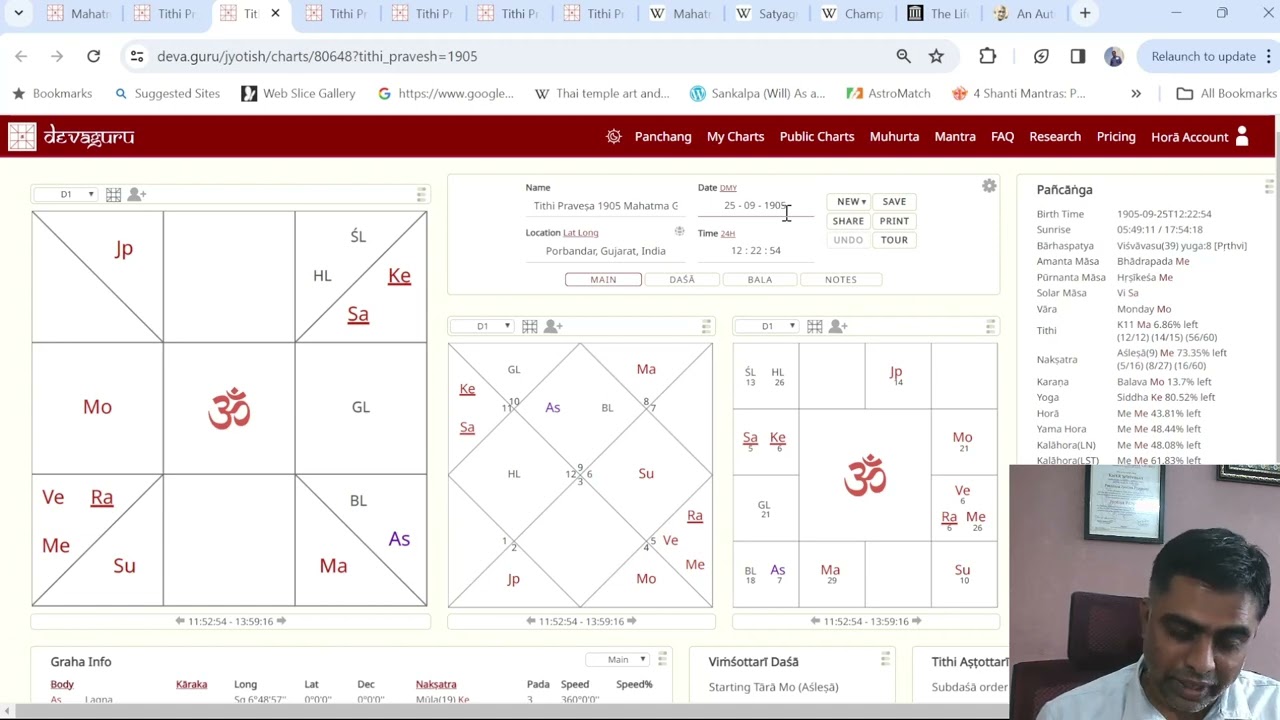Expand the NEW dropdown button
This screenshot has width=1280, height=720.
click(x=851, y=202)
